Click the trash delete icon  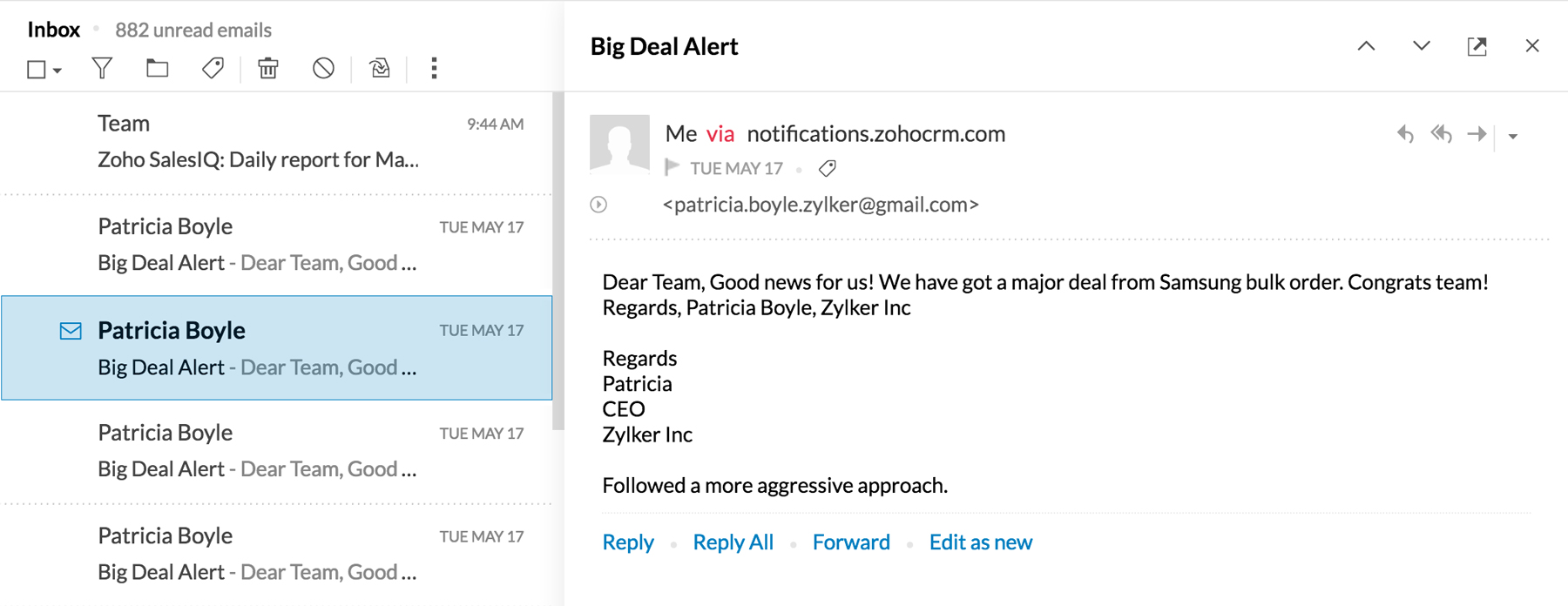coord(268,68)
